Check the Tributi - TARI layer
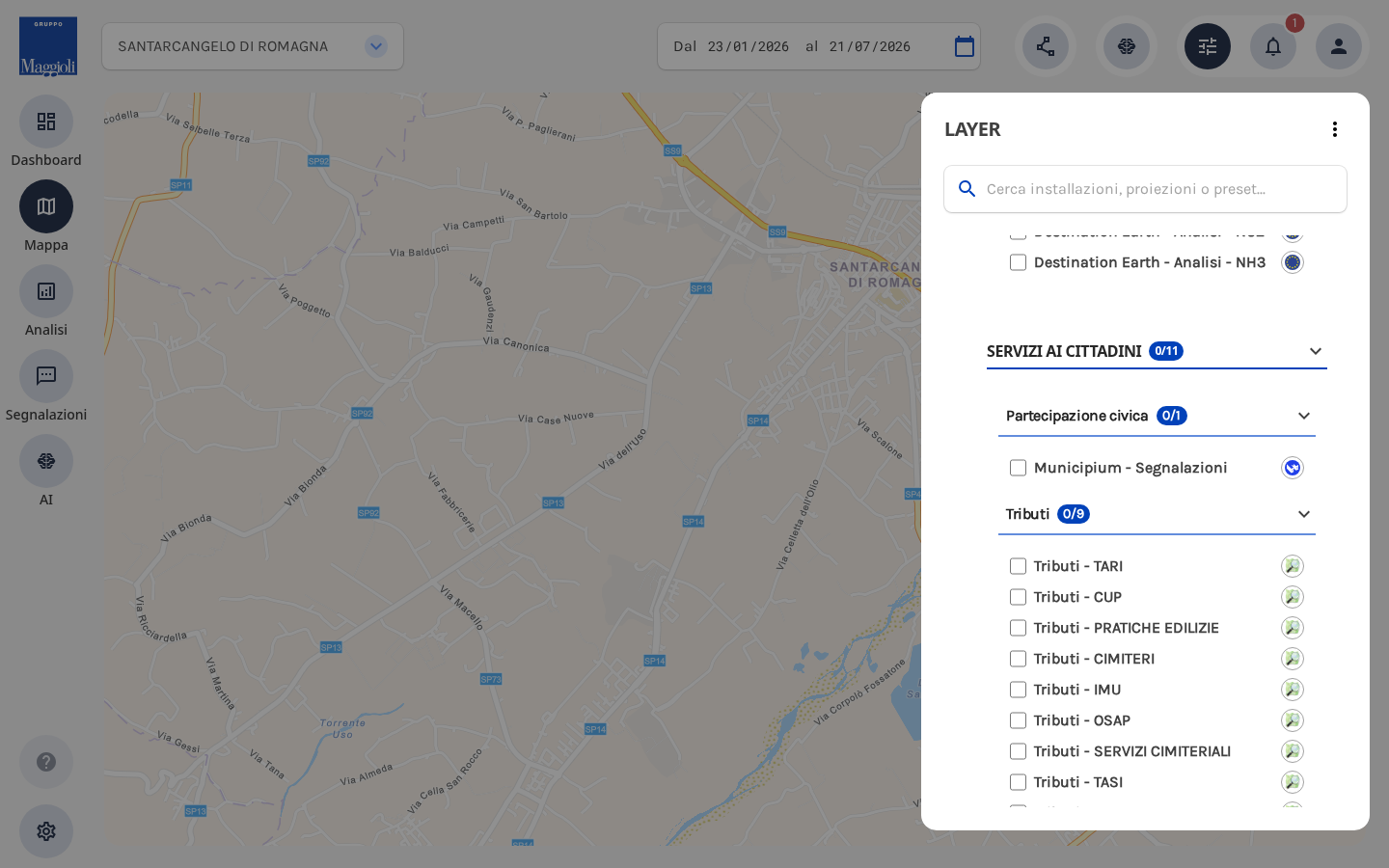The height and width of the screenshot is (868, 1389). (x=1018, y=566)
